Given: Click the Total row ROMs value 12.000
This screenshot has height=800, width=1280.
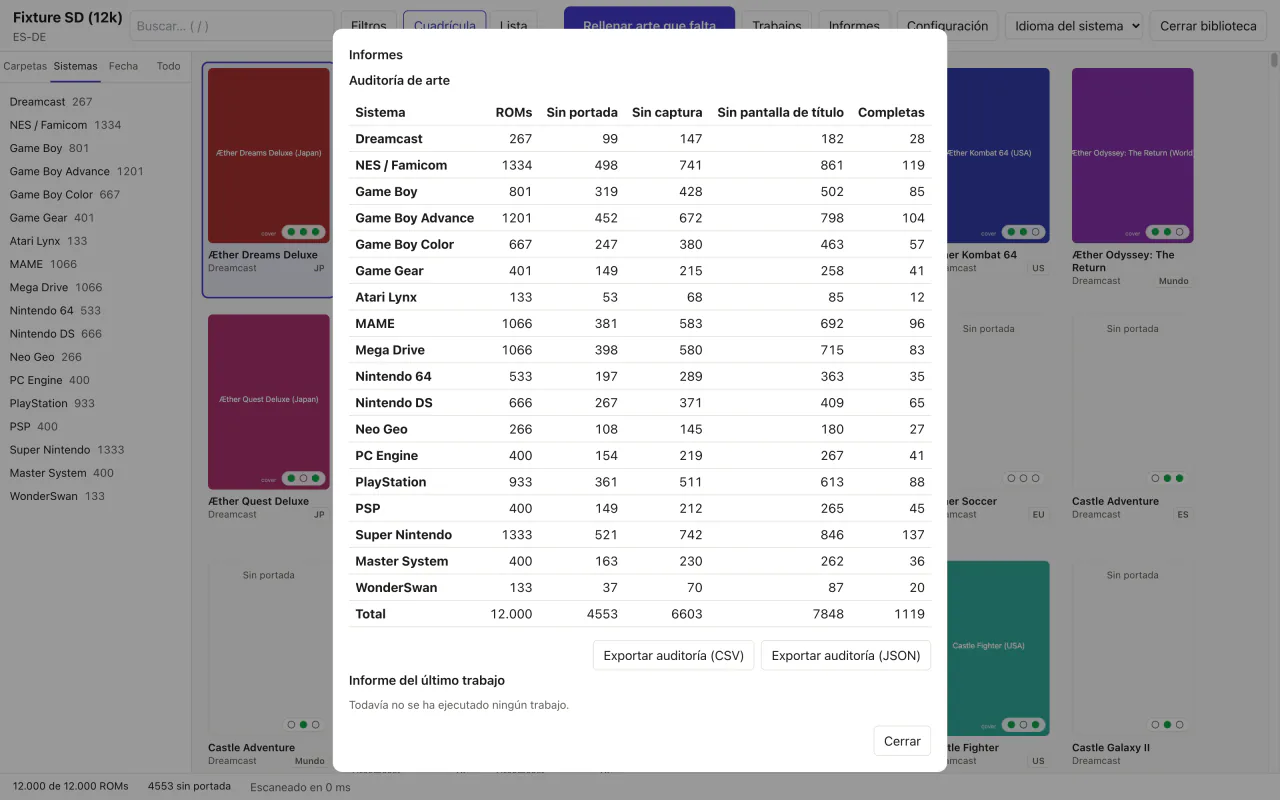Looking at the screenshot, I should [x=511, y=614].
